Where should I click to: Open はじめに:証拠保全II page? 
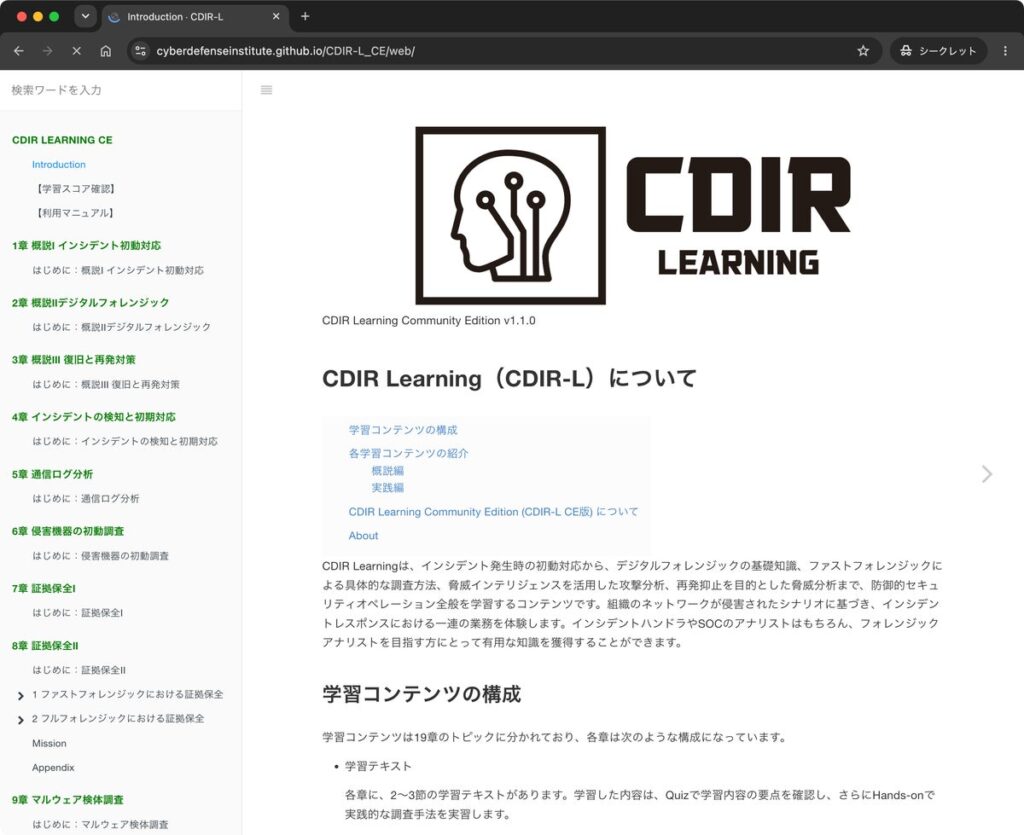79,670
